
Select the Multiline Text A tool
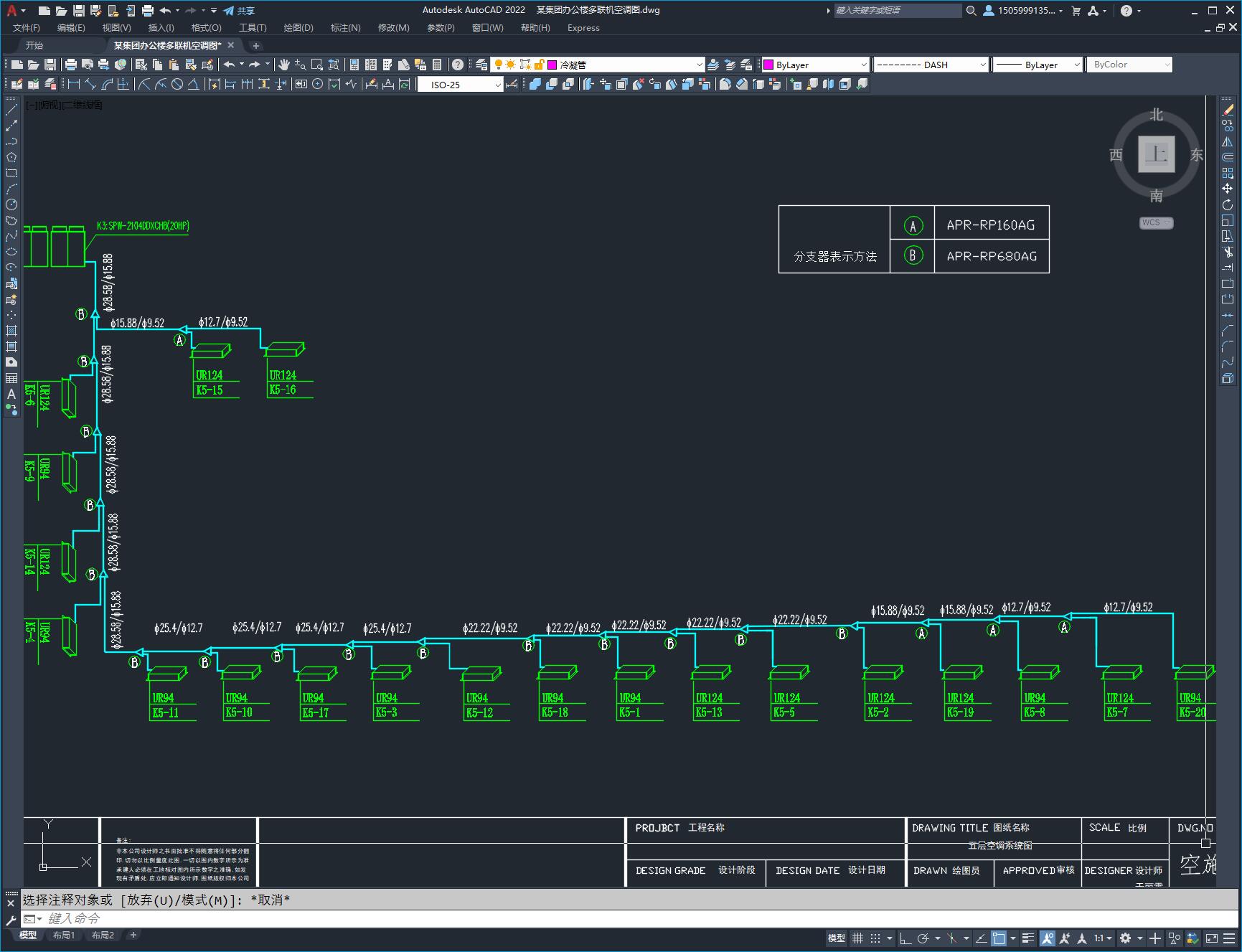tap(11, 394)
